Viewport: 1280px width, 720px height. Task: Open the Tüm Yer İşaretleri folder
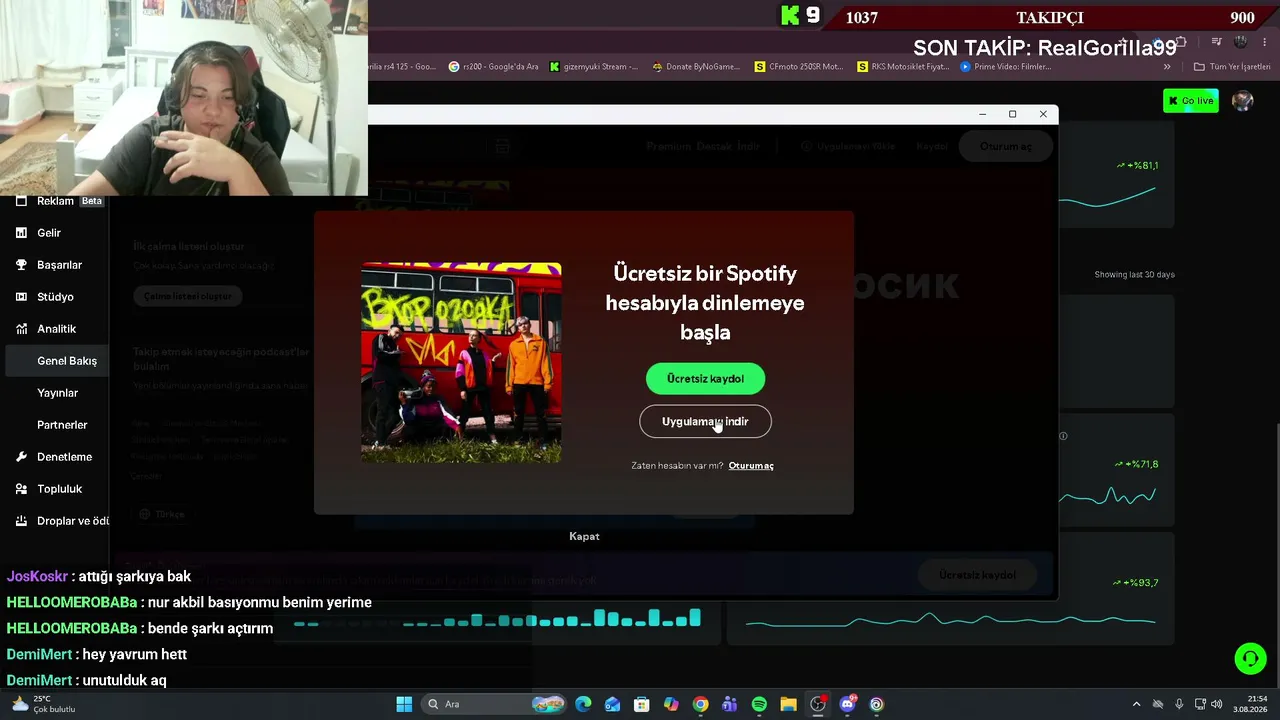pyautogui.click(x=1232, y=67)
